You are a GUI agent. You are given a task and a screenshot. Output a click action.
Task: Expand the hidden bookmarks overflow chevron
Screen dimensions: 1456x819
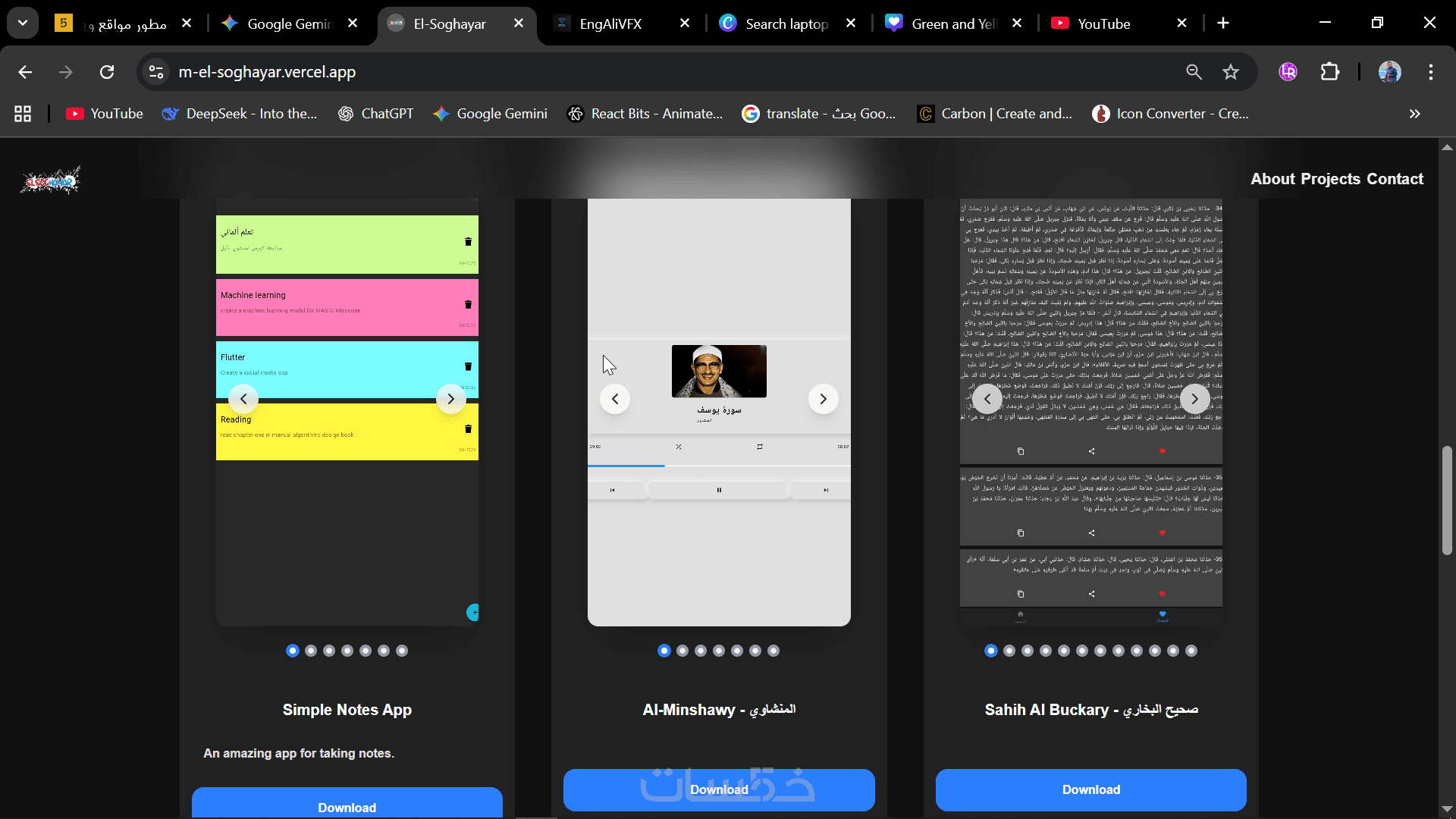tap(1414, 114)
